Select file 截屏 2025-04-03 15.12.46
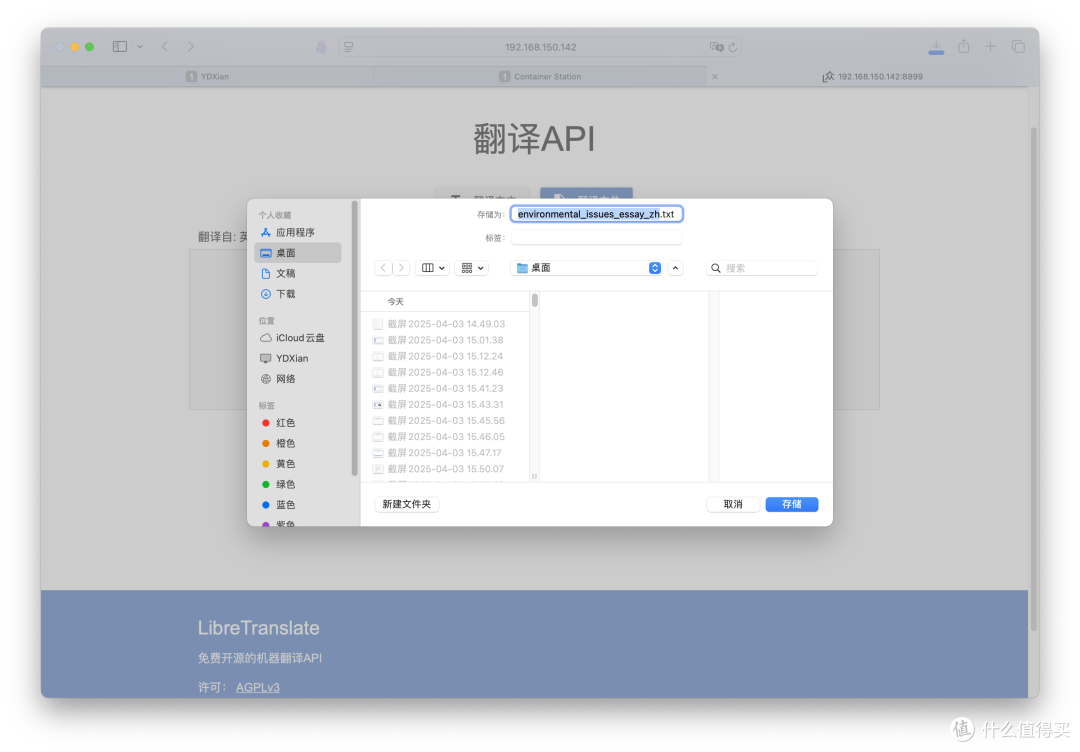Image resolution: width=1080 pixels, height=752 pixels. click(x=445, y=373)
